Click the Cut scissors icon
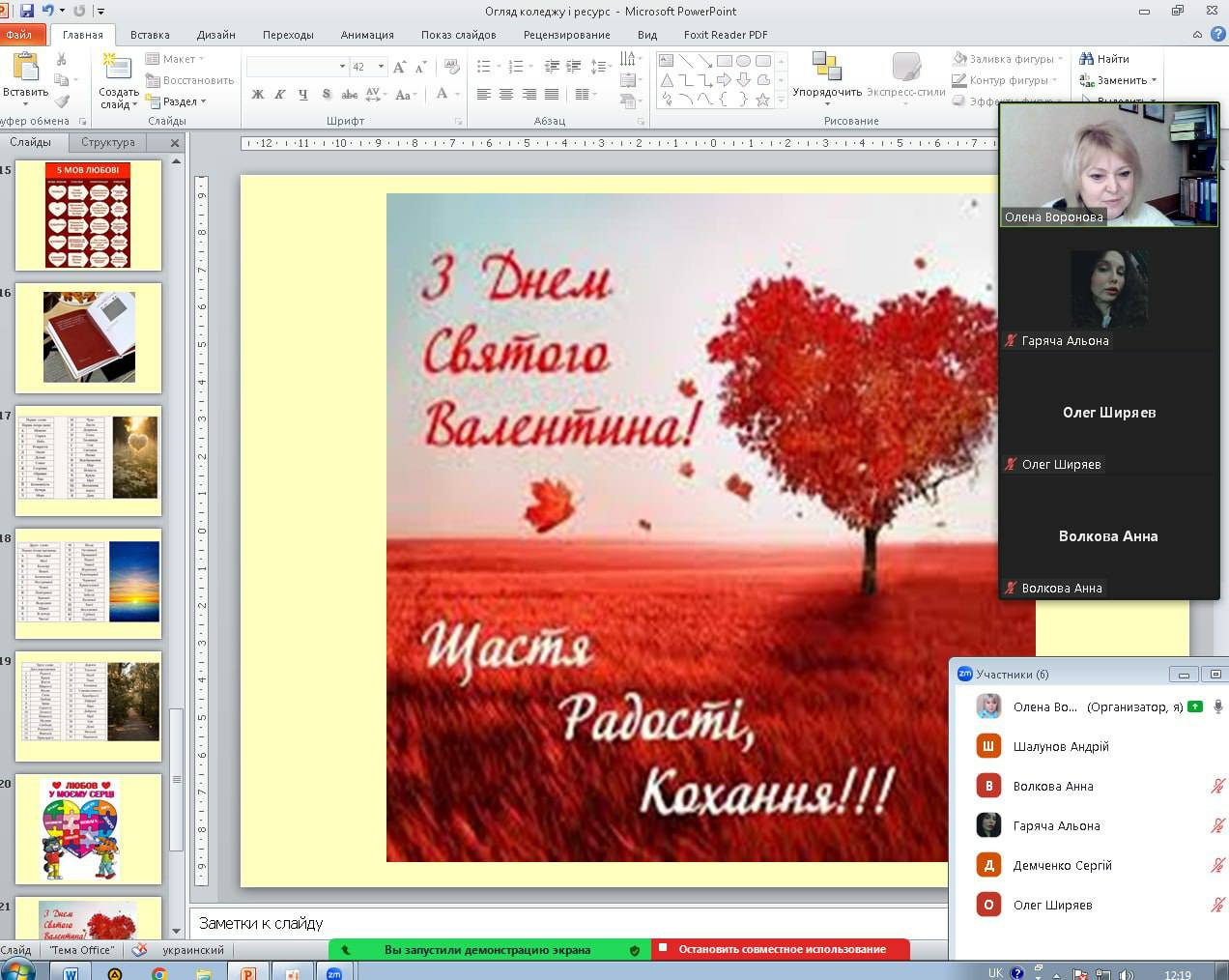This screenshot has width=1229, height=980. 62,60
